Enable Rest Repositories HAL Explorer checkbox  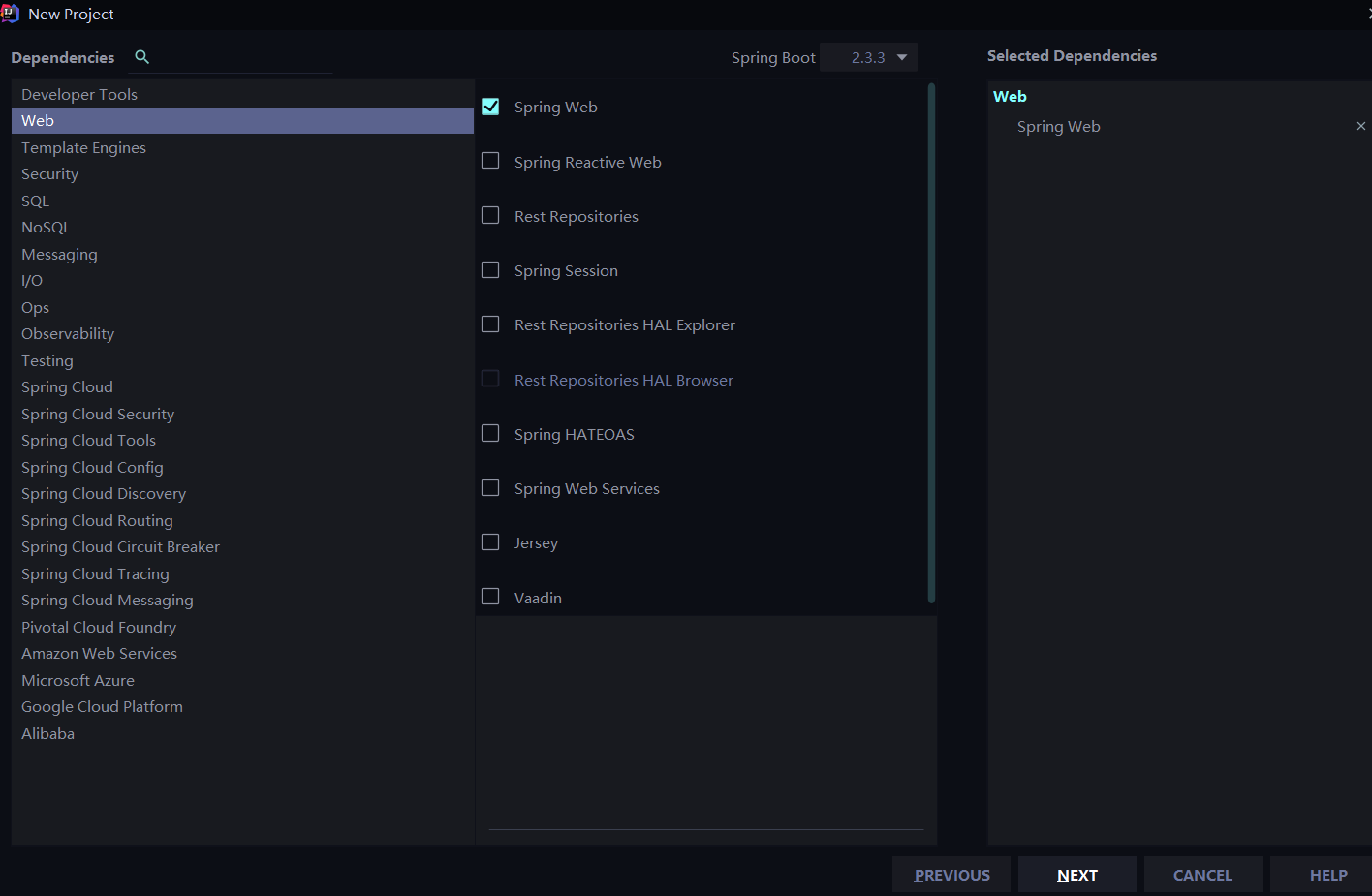point(490,324)
